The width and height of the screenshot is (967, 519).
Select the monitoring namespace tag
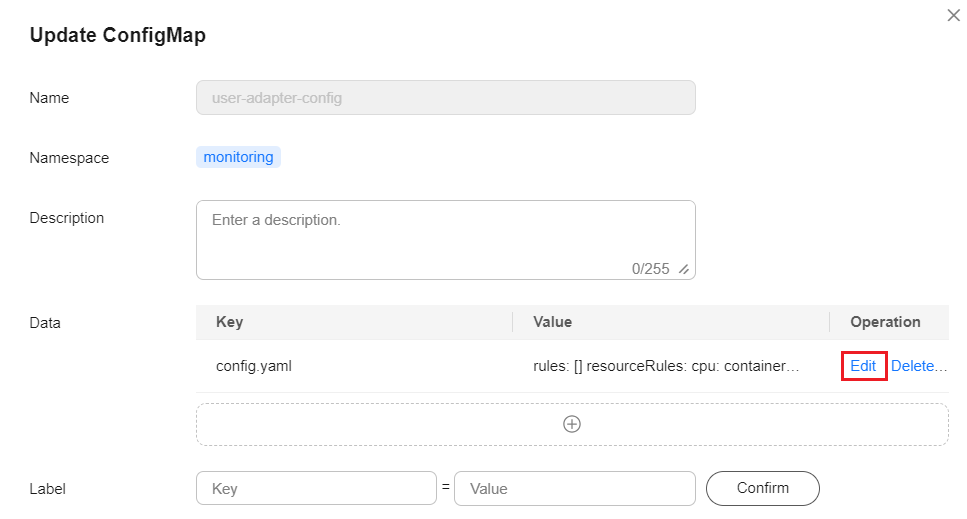coord(239,157)
